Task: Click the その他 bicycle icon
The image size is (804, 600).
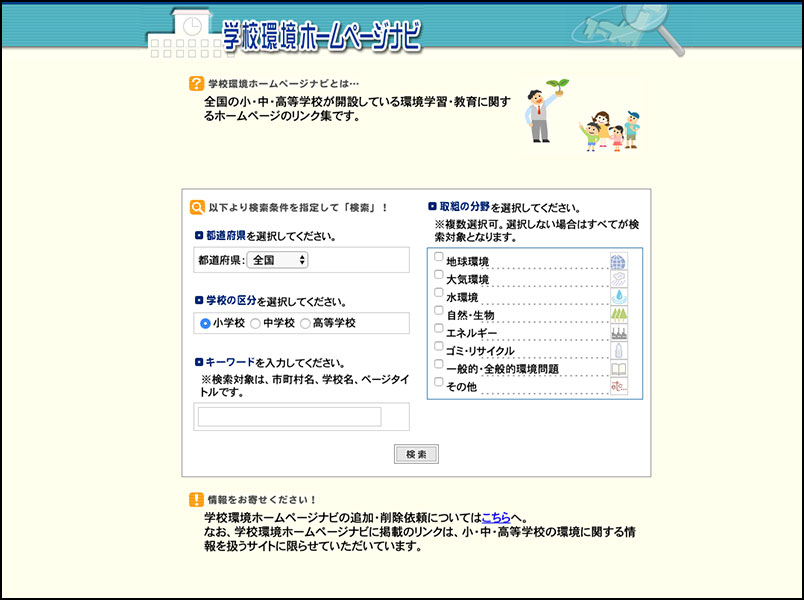Action: (x=619, y=386)
